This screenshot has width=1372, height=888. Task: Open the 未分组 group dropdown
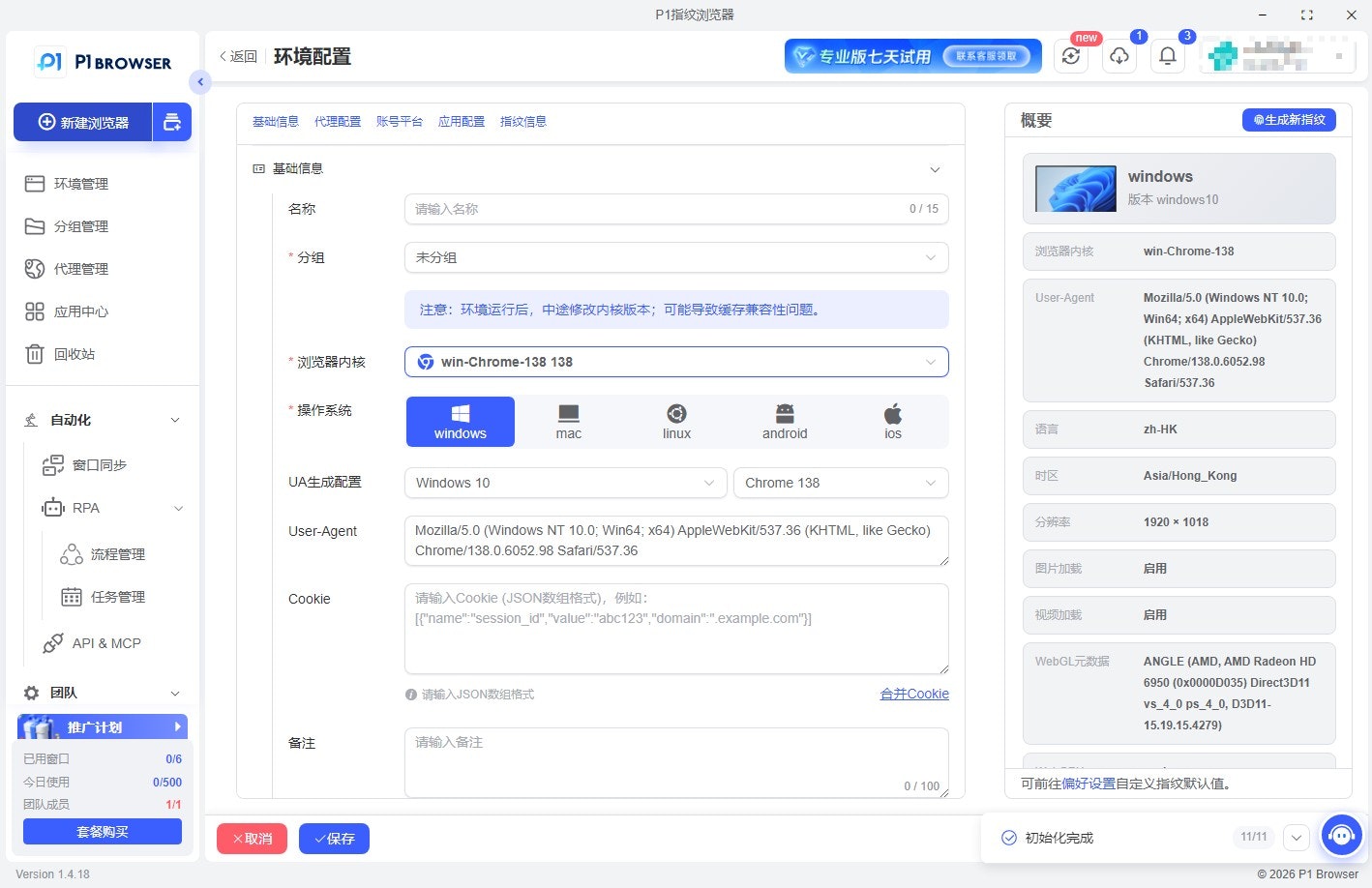(x=675, y=257)
